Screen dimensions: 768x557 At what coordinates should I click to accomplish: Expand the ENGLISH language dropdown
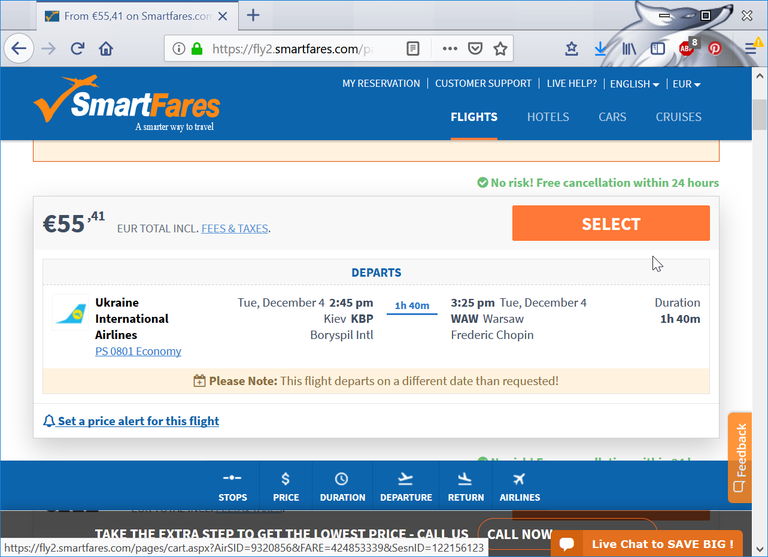[x=634, y=84]
